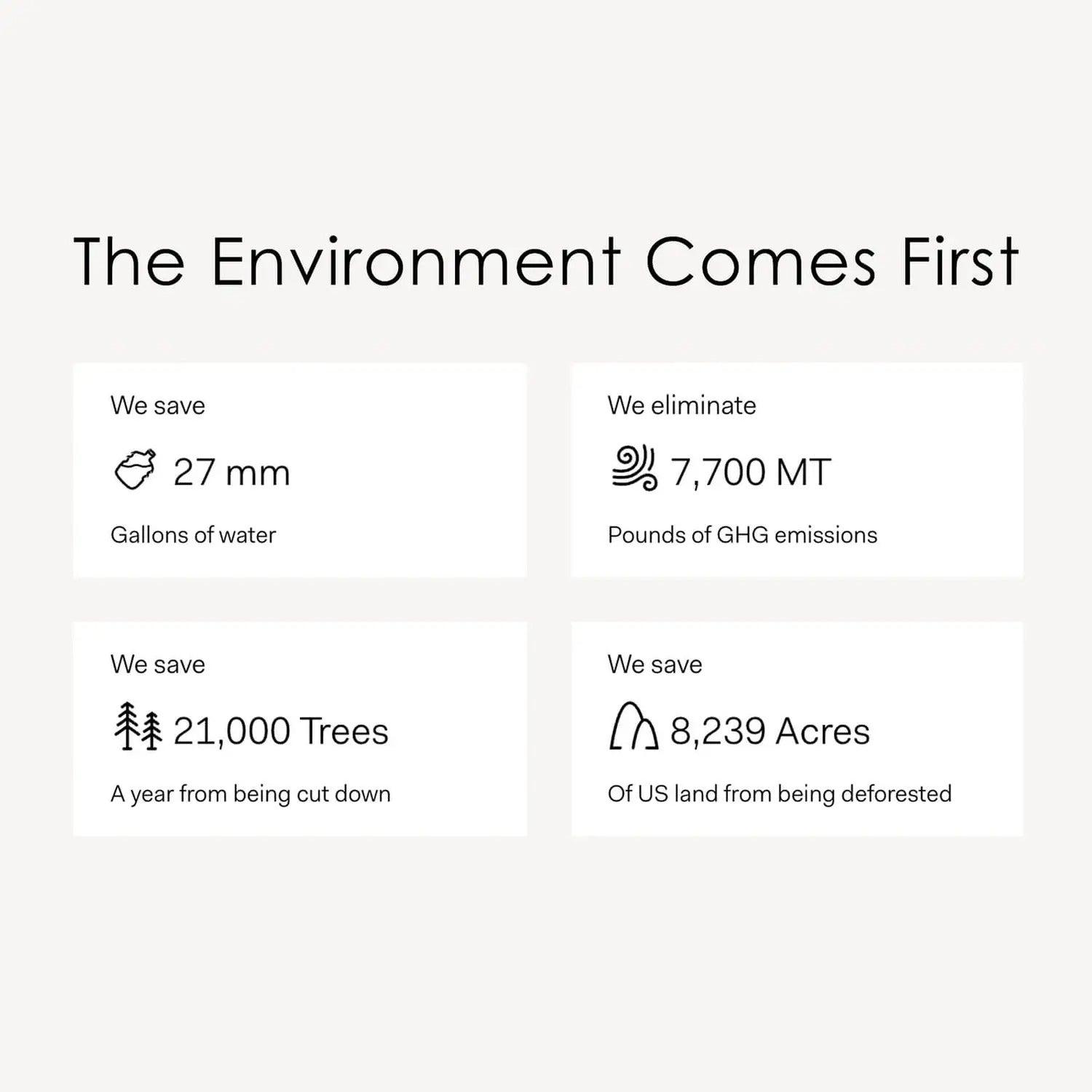Select the "21,000 Trees" statistic
Viewport: 1092px width, 1092px height.
(281, 731)
